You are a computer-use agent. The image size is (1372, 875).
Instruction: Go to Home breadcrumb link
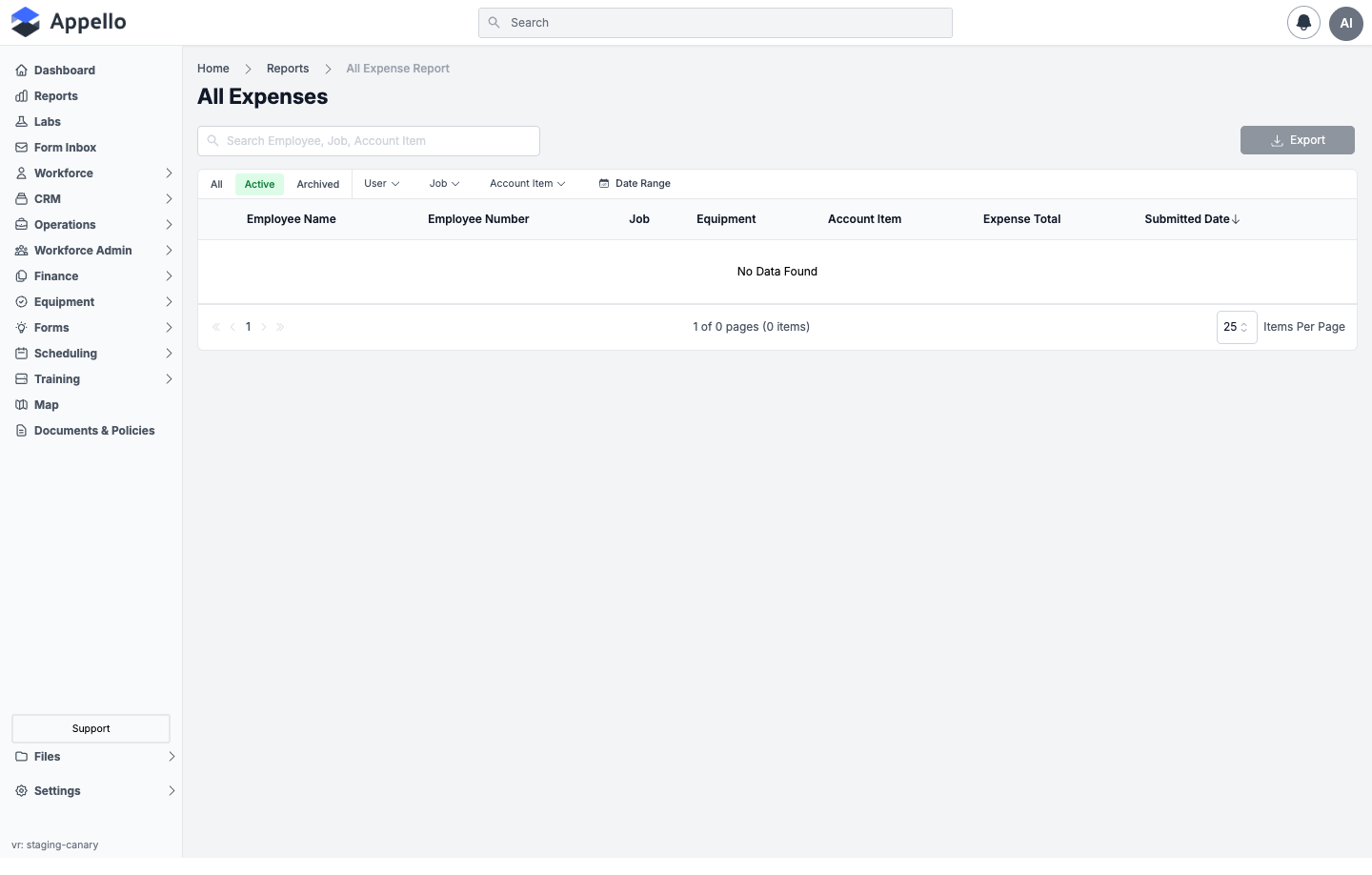click(x=213, y=69)
